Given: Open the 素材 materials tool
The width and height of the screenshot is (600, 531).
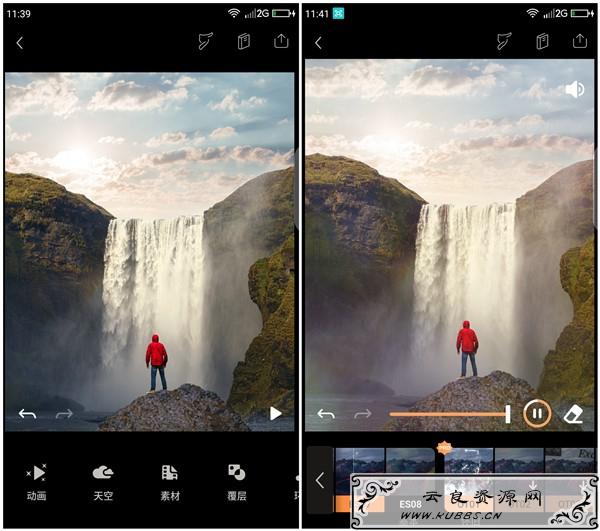Looking at the screenshot, I should click(170, 482).
